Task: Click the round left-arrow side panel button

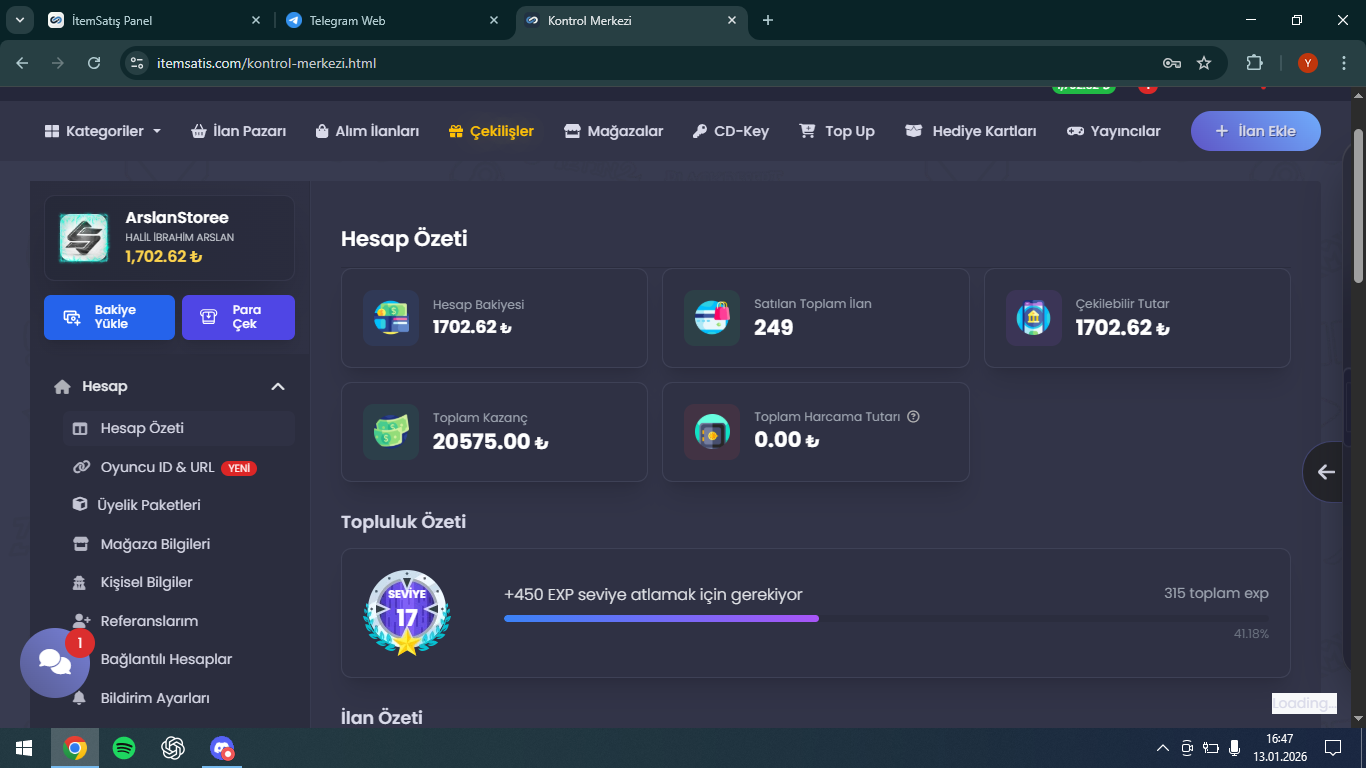Action: [x=1326, y=472]
